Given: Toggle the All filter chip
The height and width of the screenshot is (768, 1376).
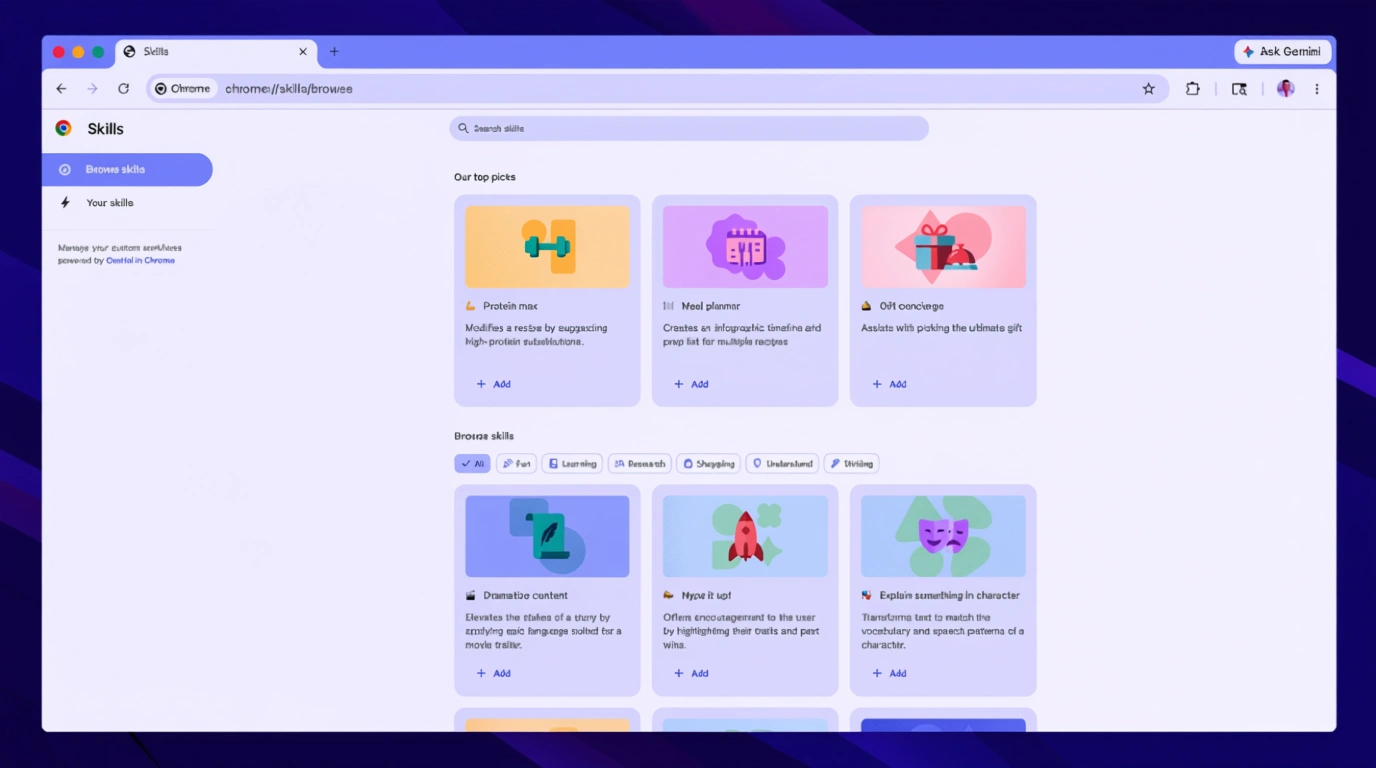Looking at the screenshot, I should coord(472,464).
